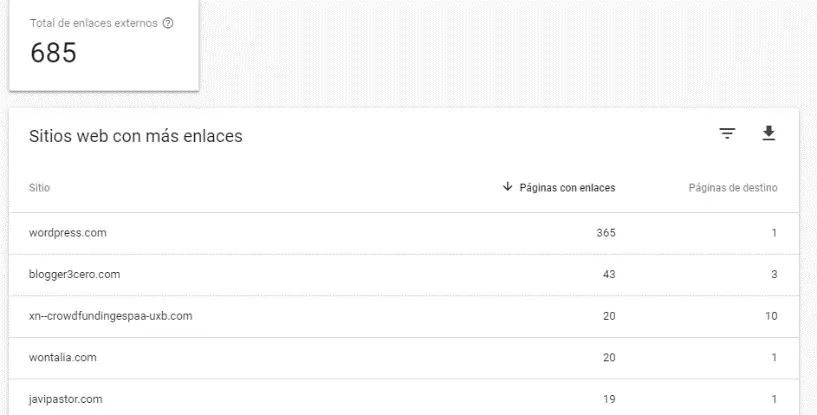
Task: Click the destination pages value 3
Action: pyautogui.click(x=774, y=274)
